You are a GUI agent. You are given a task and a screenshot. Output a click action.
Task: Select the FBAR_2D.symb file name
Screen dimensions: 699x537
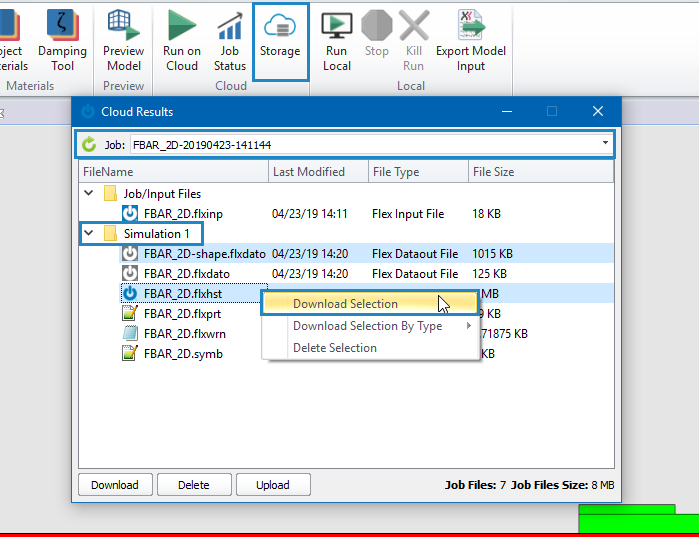point(183,354)
